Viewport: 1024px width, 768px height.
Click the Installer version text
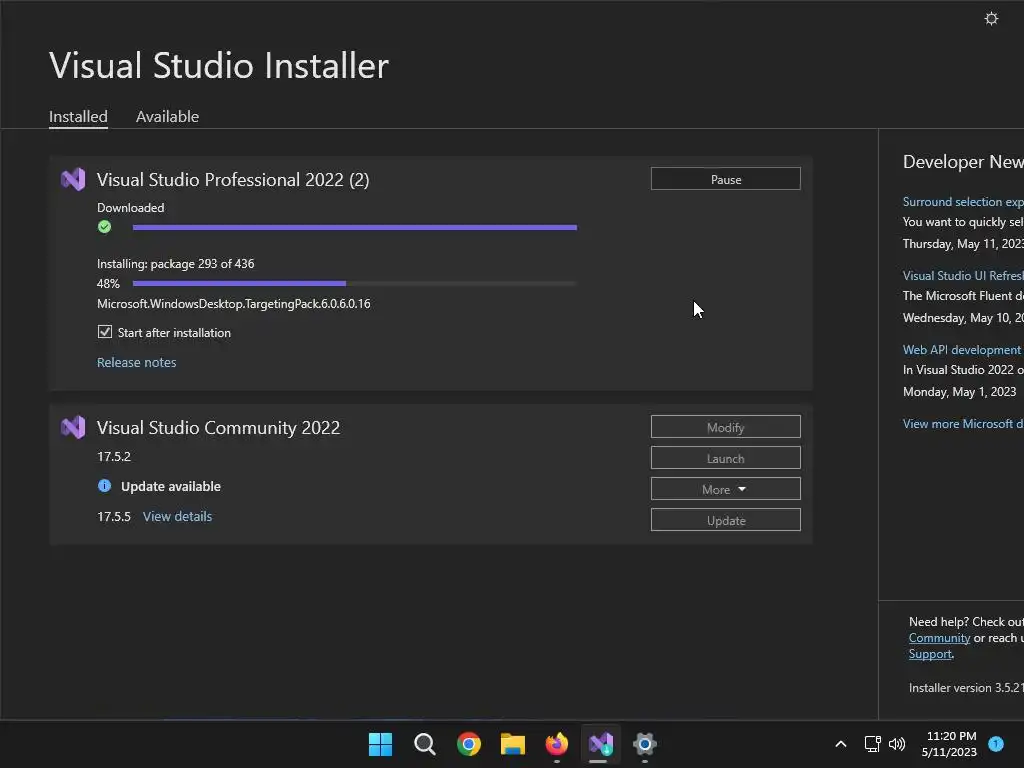pyautogui.click(x=966, y=688)
